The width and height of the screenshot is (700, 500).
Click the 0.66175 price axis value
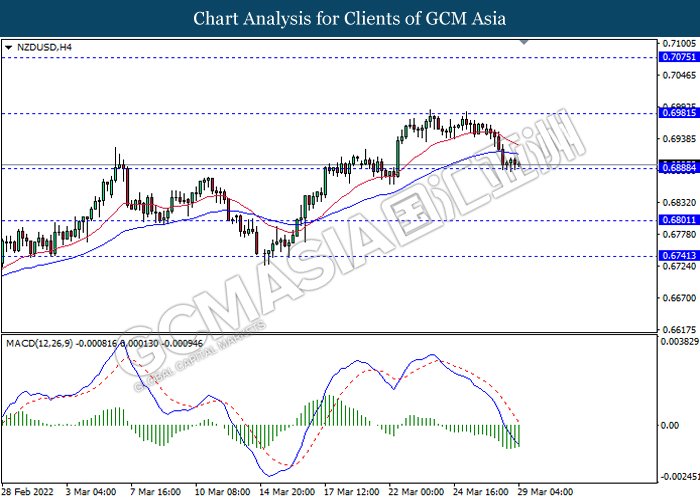click(679, 330)
